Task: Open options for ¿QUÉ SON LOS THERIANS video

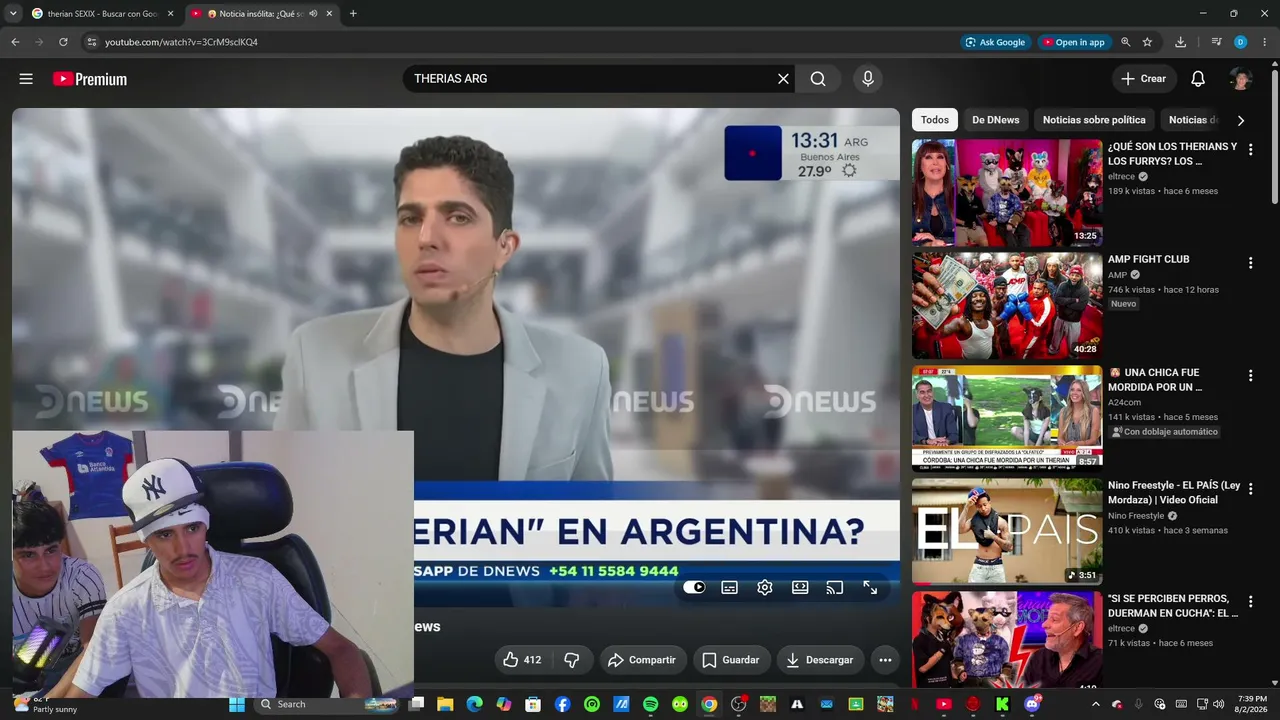Action: pyautogui.click(x=1250, y=150)
